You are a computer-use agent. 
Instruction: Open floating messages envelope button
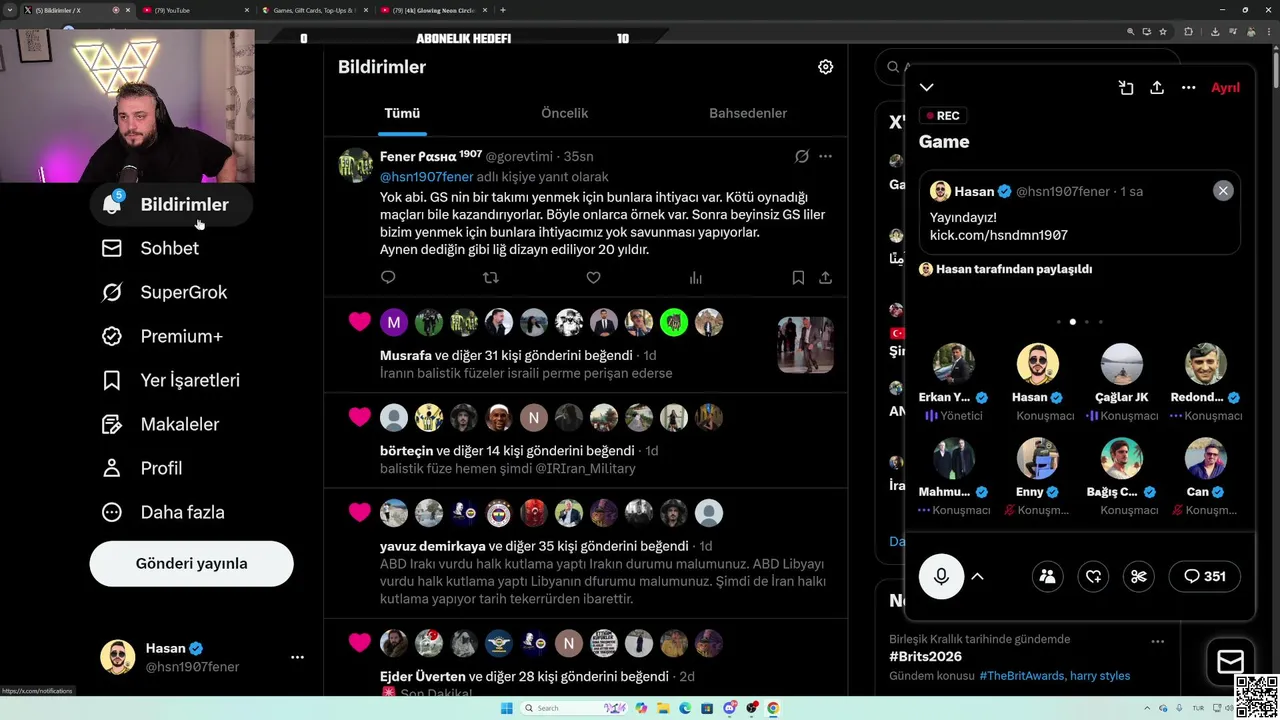point(1230,661)
